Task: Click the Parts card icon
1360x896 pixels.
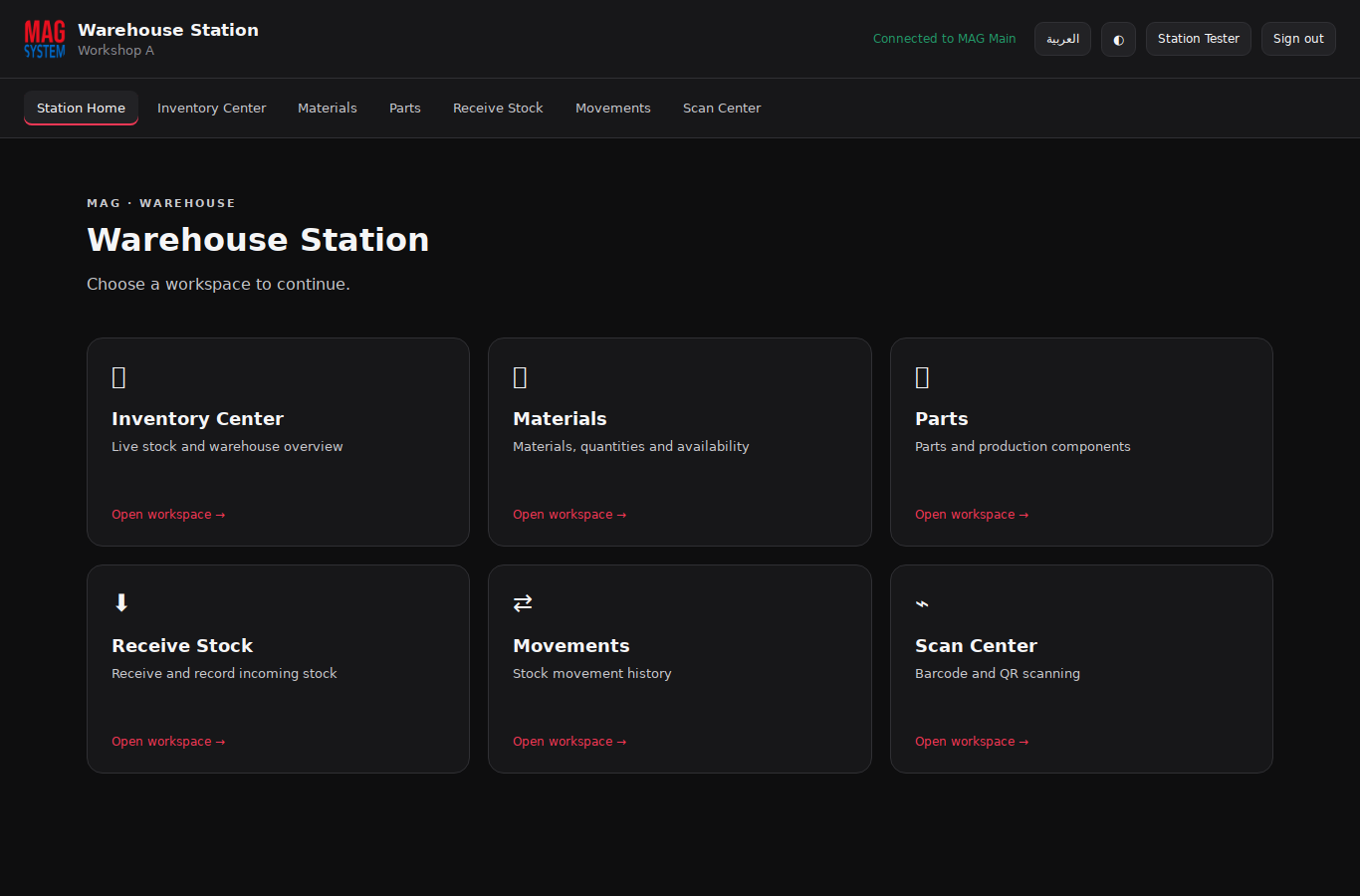Action: [922, 377]
